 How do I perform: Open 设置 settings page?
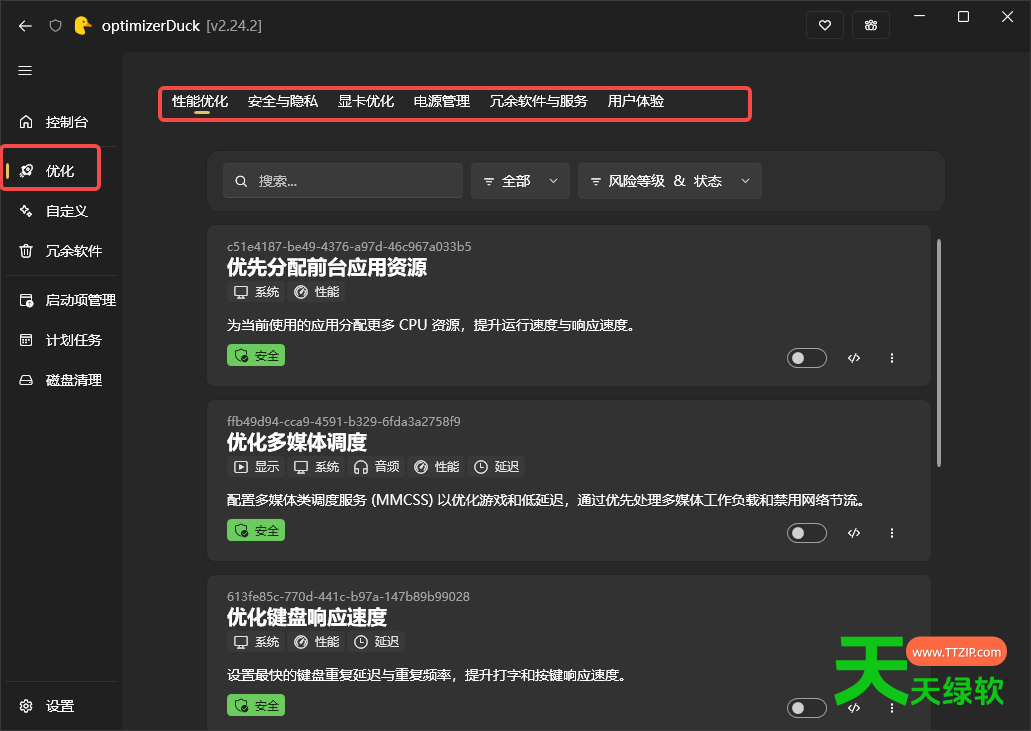coord(60,706)
